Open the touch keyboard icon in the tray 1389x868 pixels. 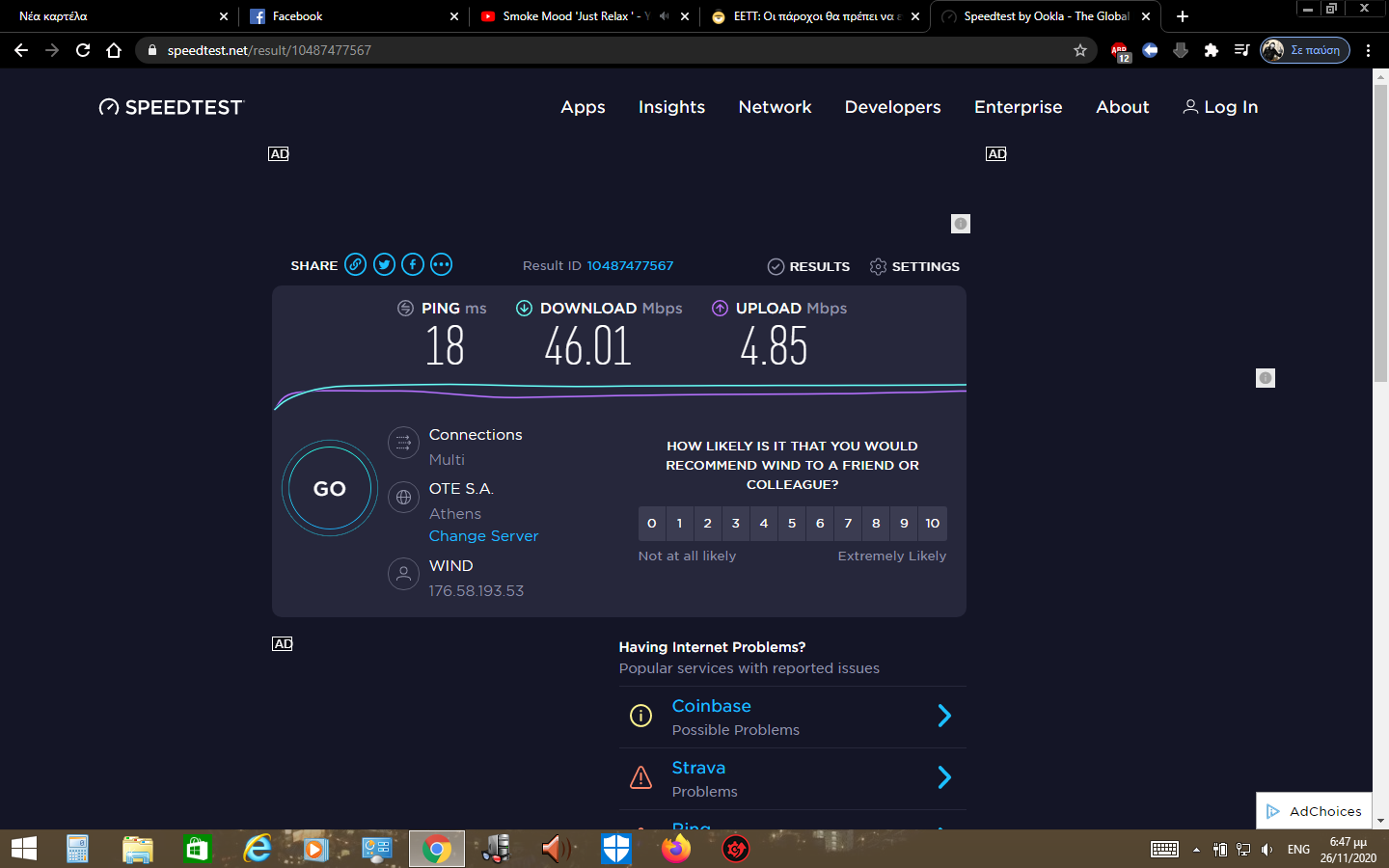coord(1164,850)
